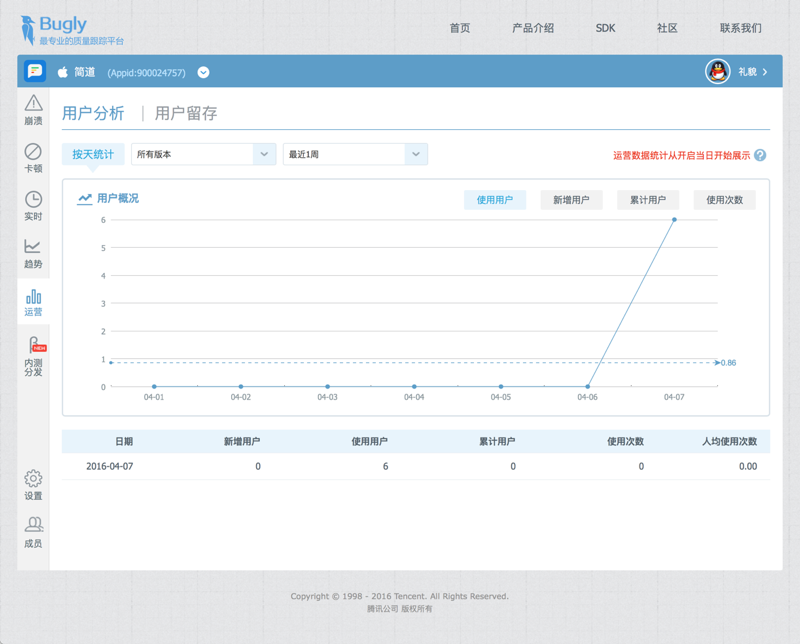Viewport: 800px width, 644px height.
Task: Show 新增用户 series in chart
Action: (571, 200)
